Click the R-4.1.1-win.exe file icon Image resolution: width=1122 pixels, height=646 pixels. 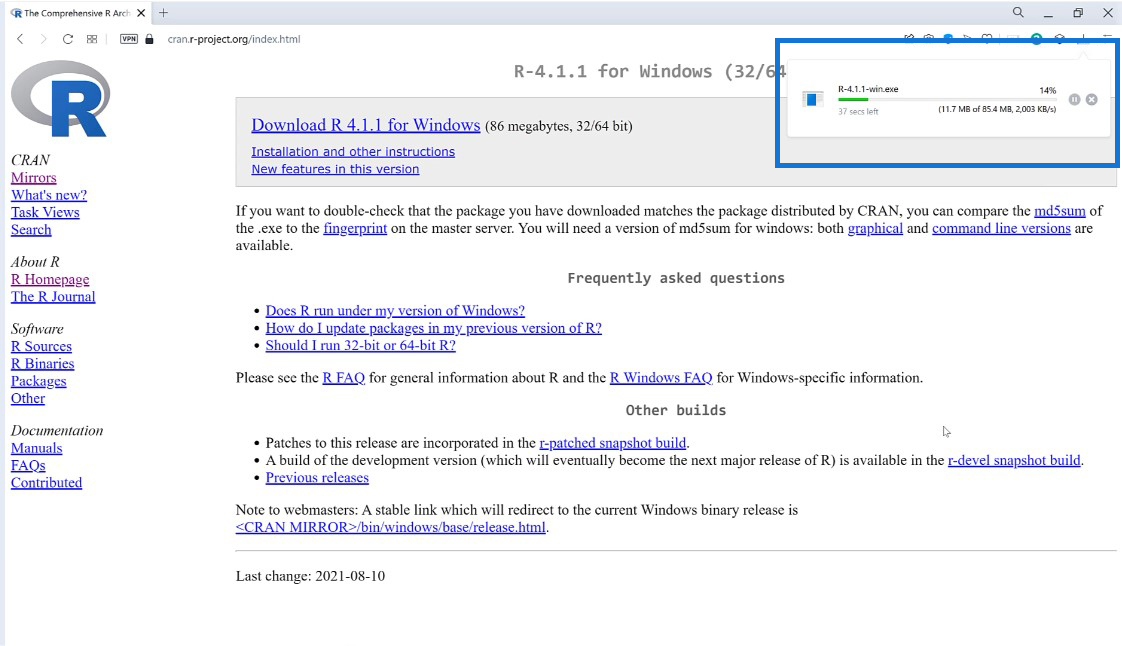coord(811,99)
